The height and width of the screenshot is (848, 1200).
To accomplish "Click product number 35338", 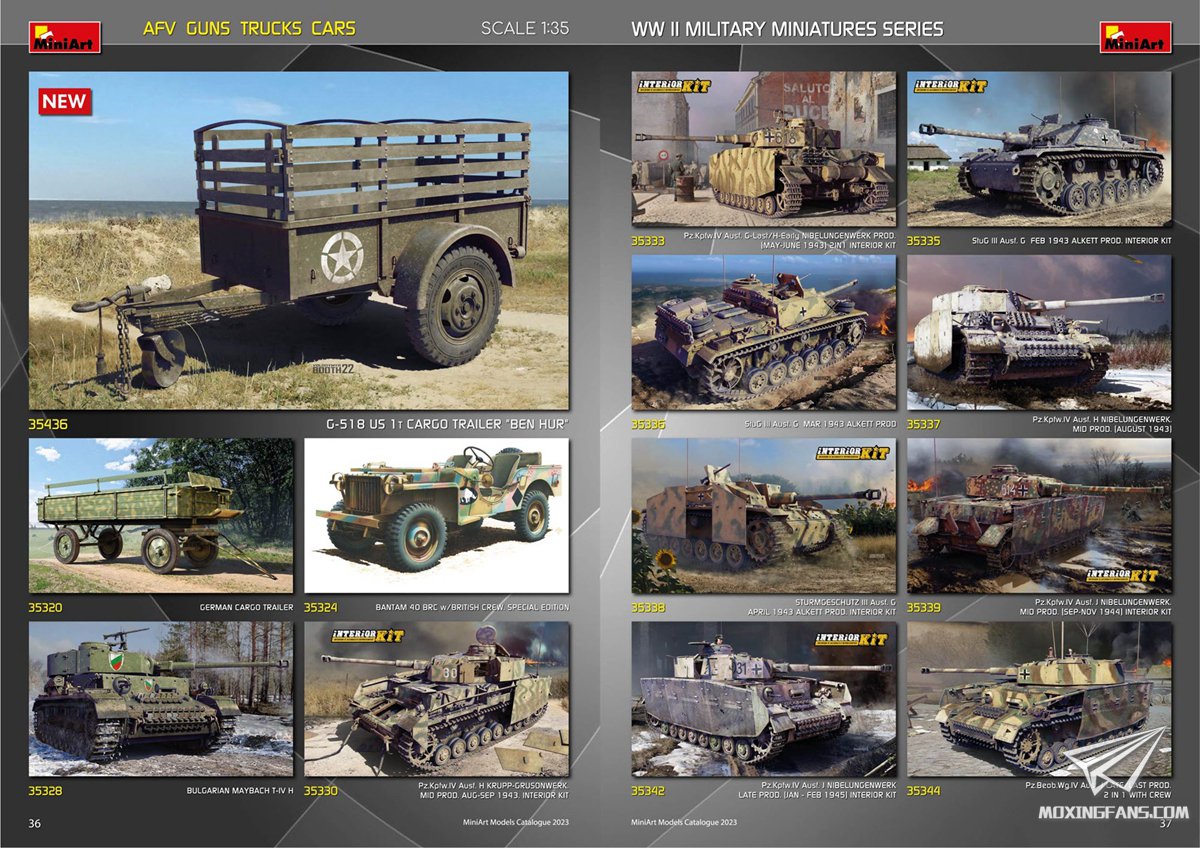I will [x=650, y=607].
